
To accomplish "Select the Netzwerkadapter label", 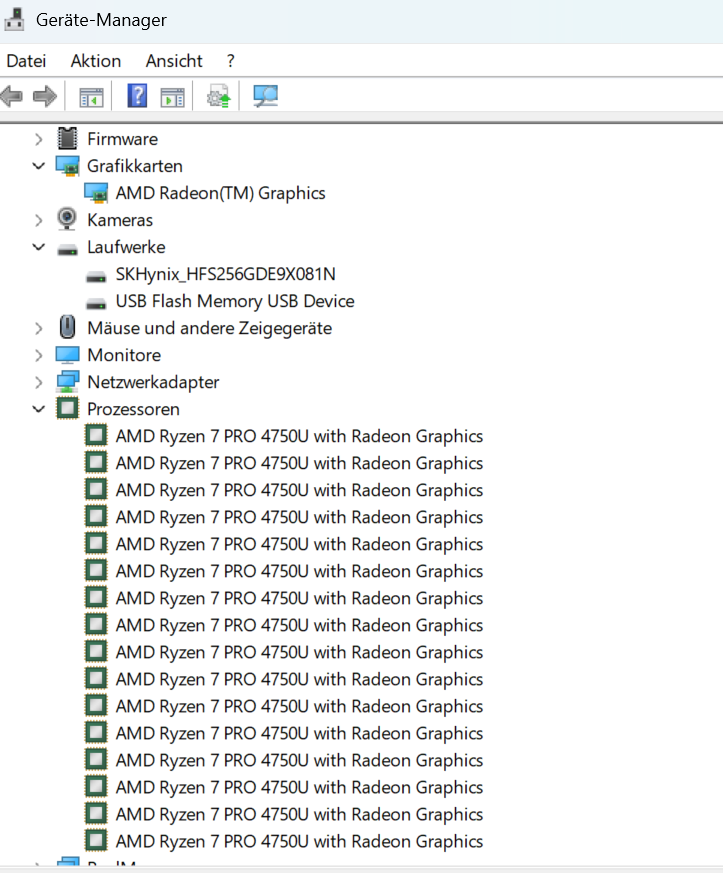I will pyautogui.click(x=153, y=382).
